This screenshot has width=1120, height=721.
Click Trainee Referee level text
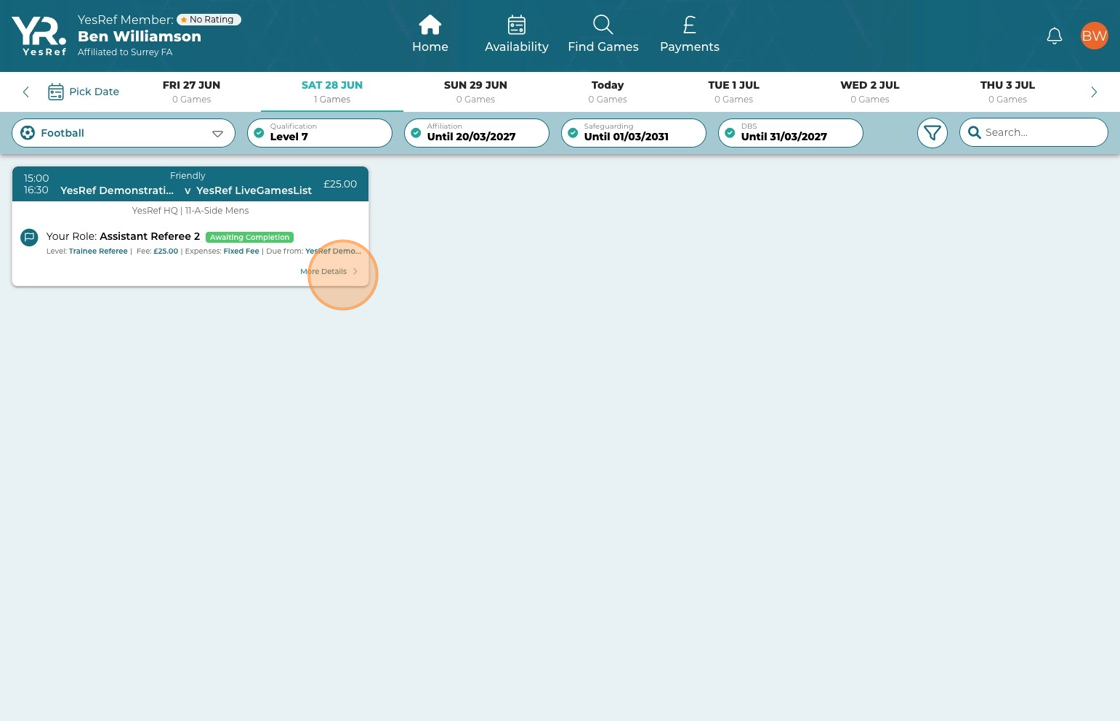point(98,252)
